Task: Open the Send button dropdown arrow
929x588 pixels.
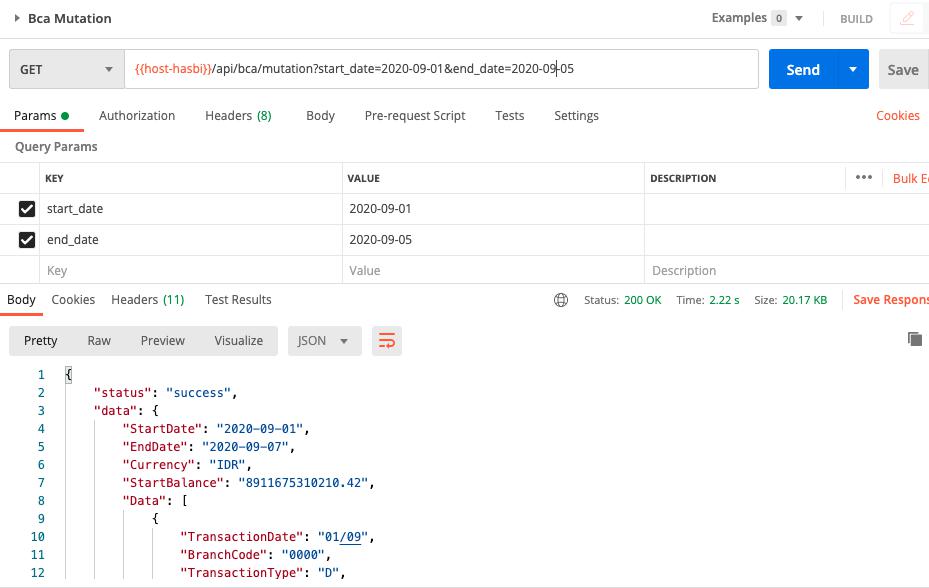Action: 853,69
